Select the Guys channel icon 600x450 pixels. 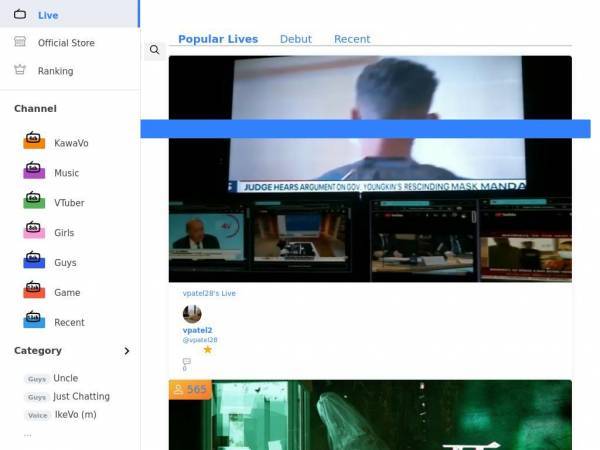34,259
